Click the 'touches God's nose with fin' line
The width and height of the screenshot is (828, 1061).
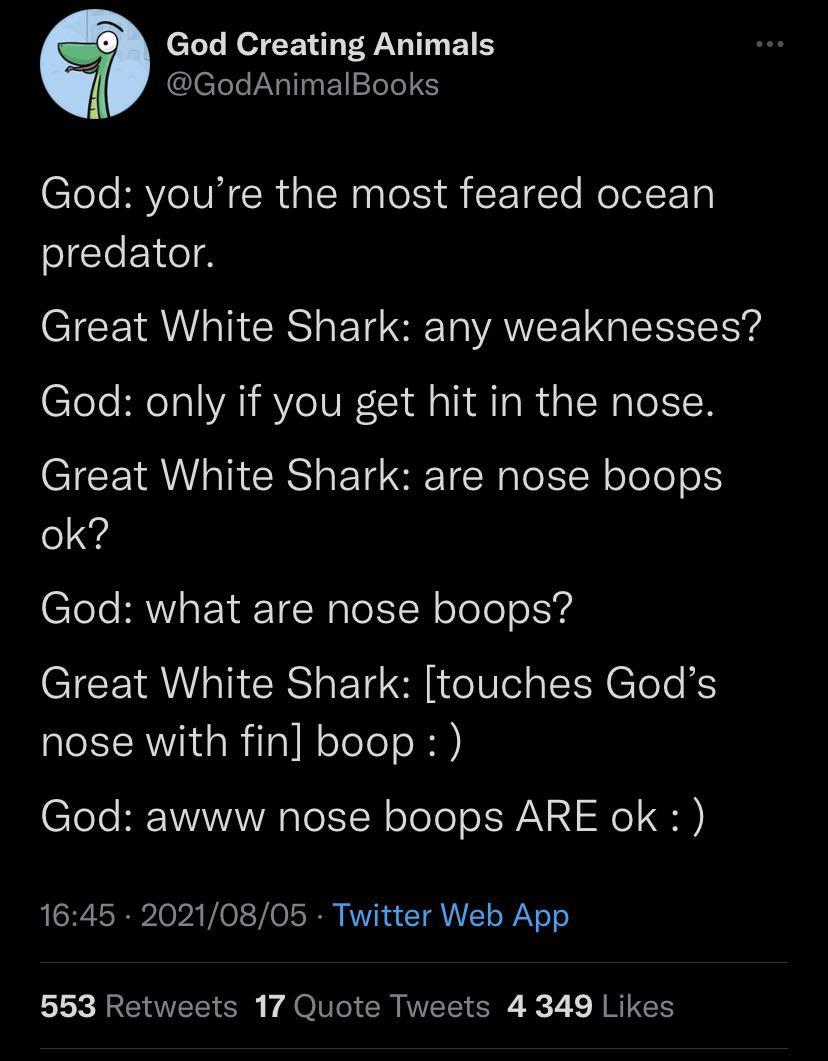point(378,684)
